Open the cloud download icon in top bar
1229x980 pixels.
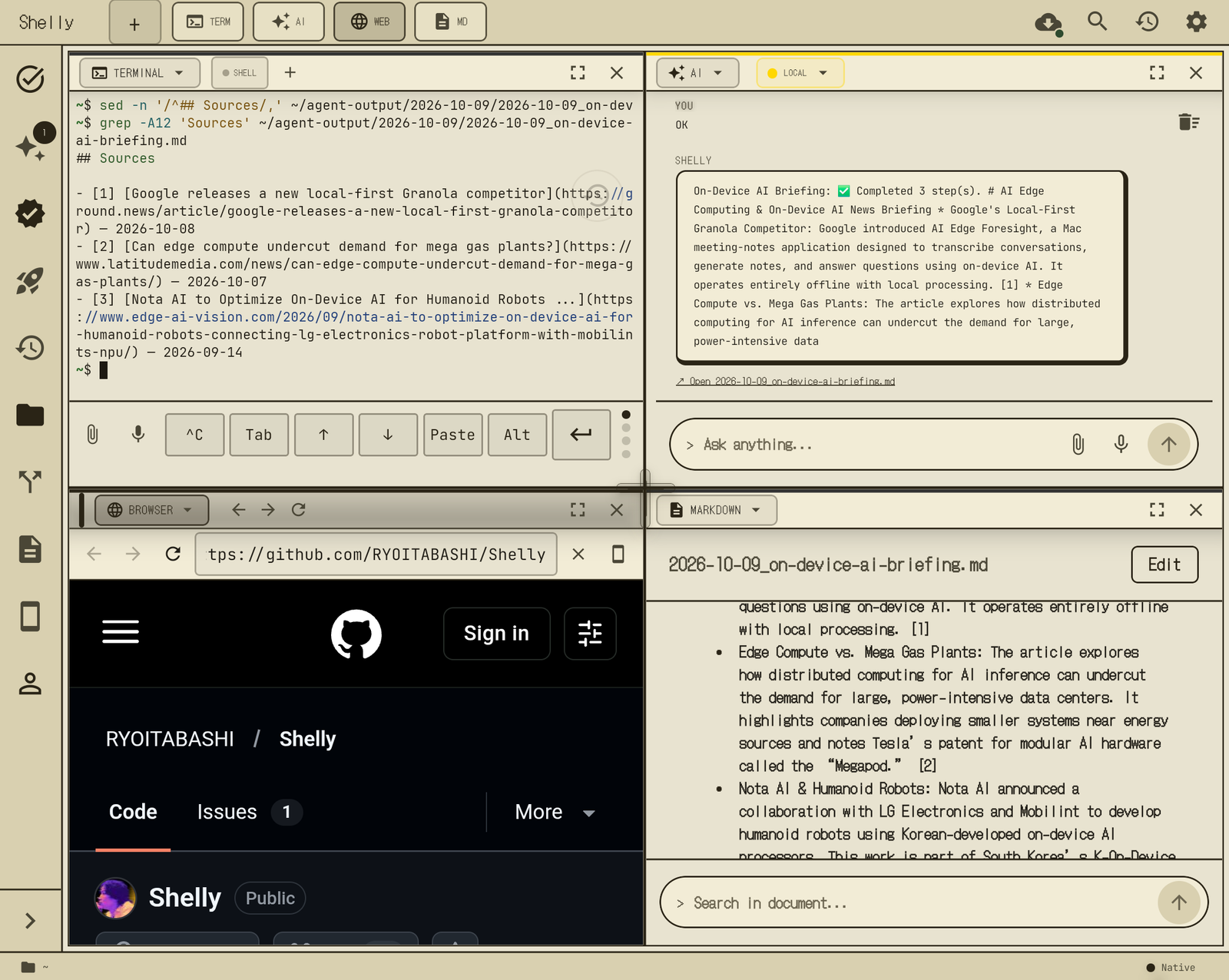[x=1048, y=22]
